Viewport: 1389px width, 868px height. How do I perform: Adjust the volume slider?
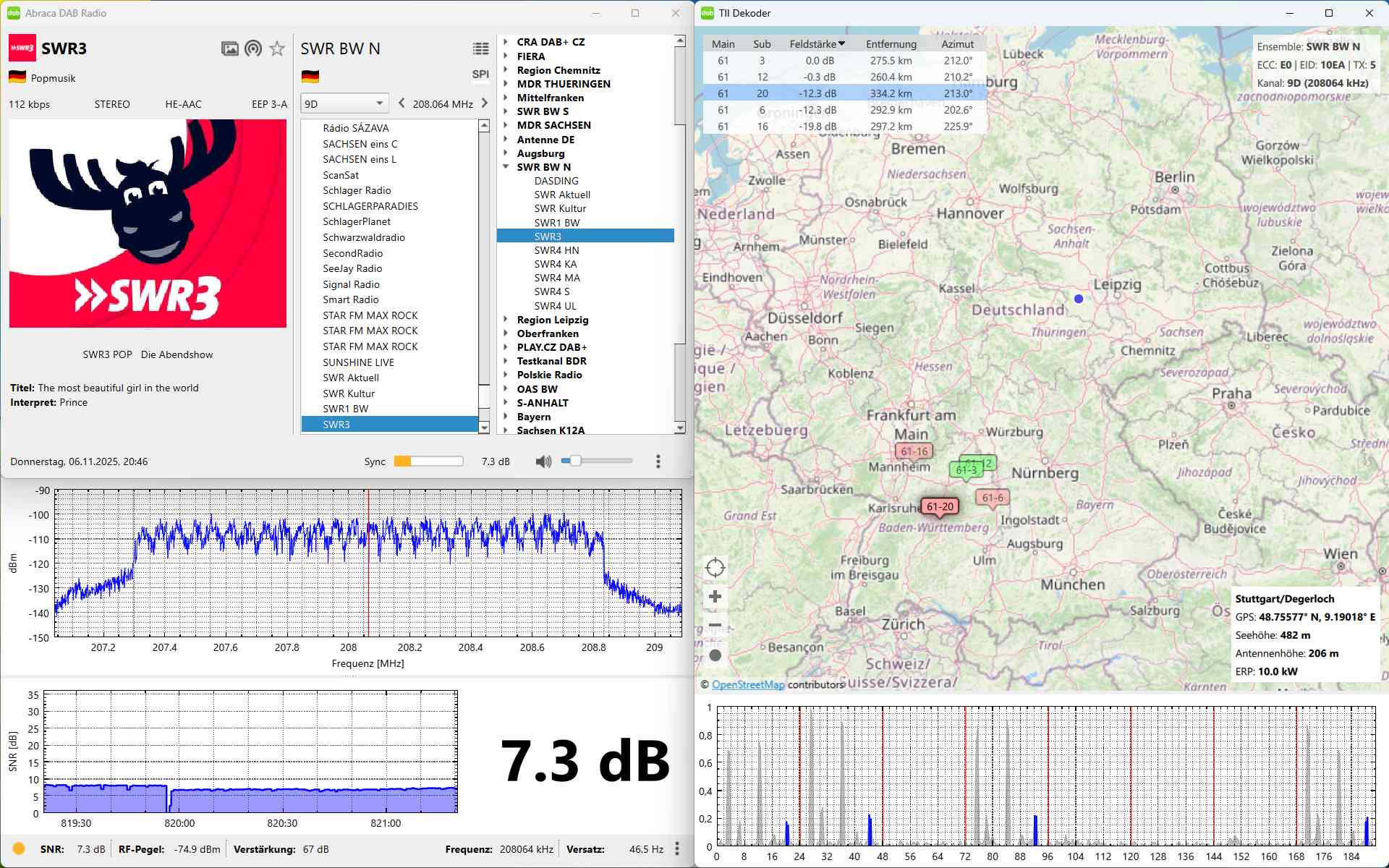(x=576, y=461)
